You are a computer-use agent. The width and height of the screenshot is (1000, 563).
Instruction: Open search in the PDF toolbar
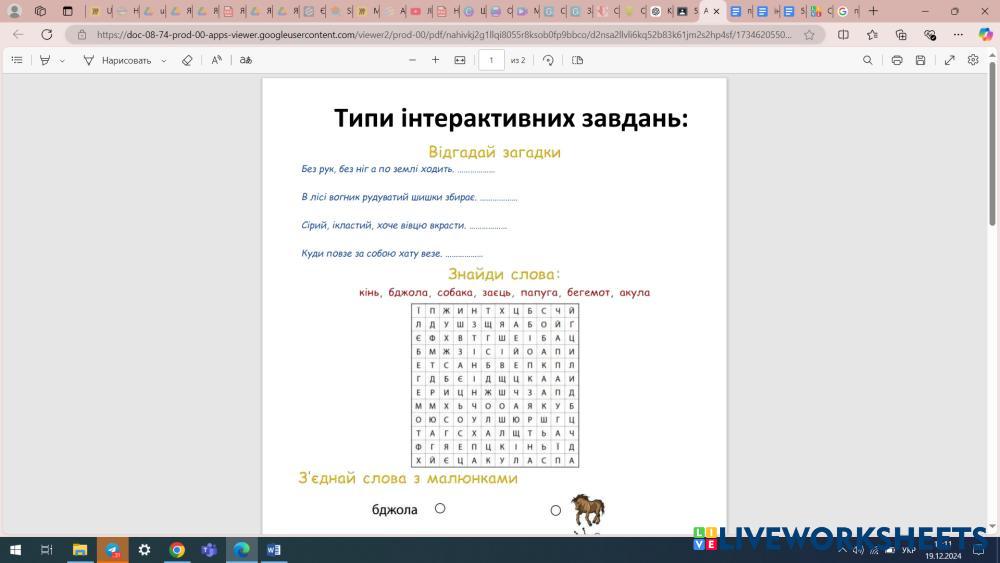(868, 60)
